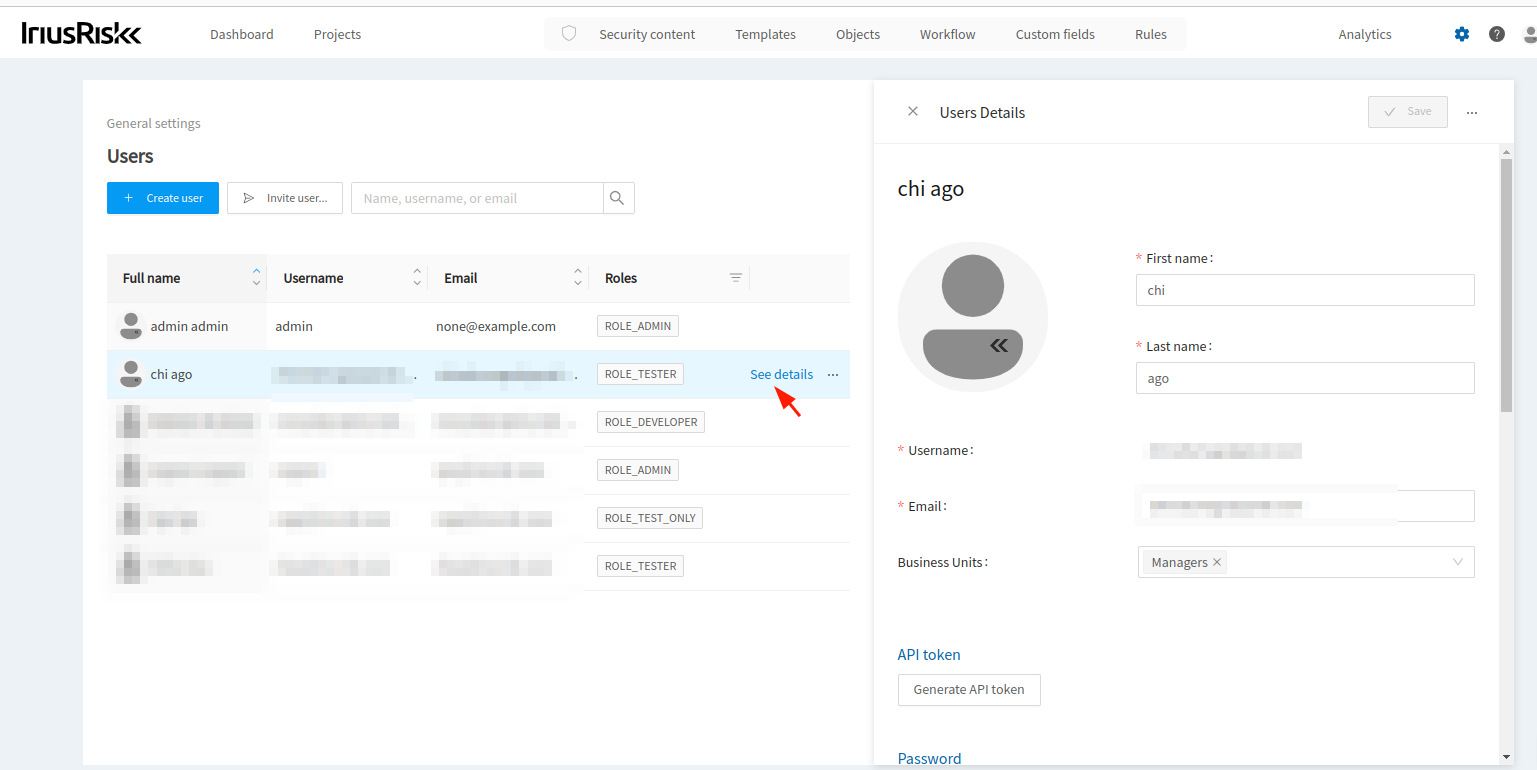Remove the Managers business unit tag
Screen dimensions: 1537x770
click(x=1217, y=562)
